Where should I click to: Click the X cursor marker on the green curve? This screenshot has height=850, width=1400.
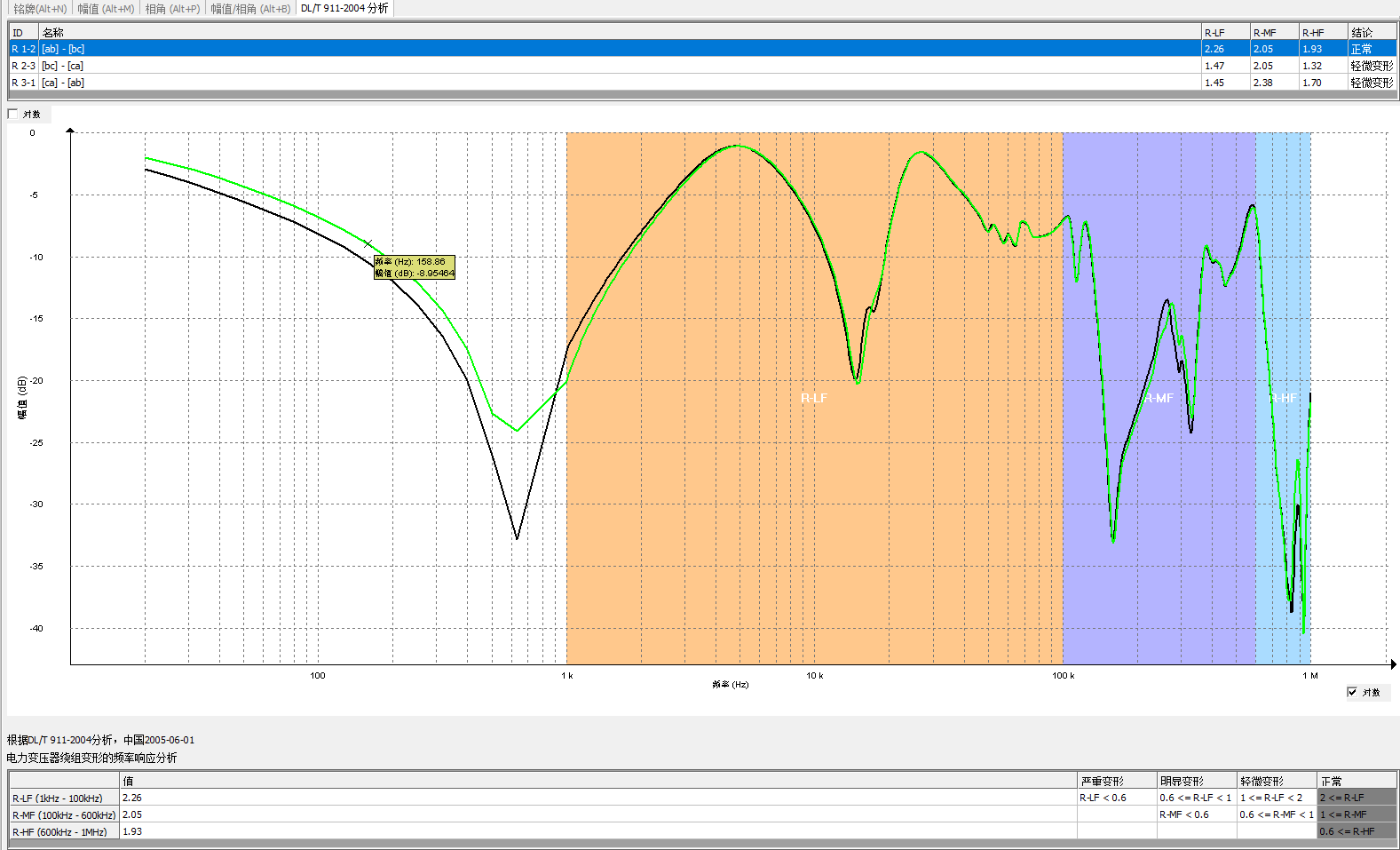coord(368,243)
